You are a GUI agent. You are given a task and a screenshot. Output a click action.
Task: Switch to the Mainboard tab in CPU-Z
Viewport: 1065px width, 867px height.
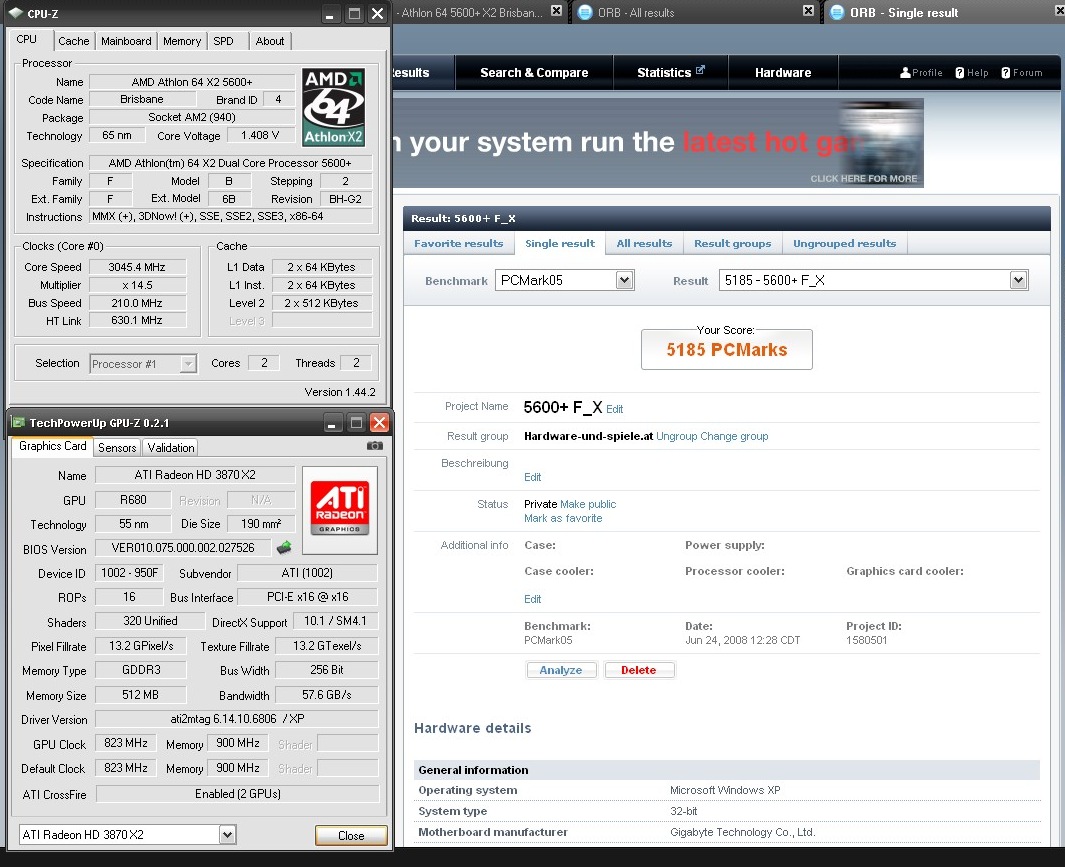(126, 41)
